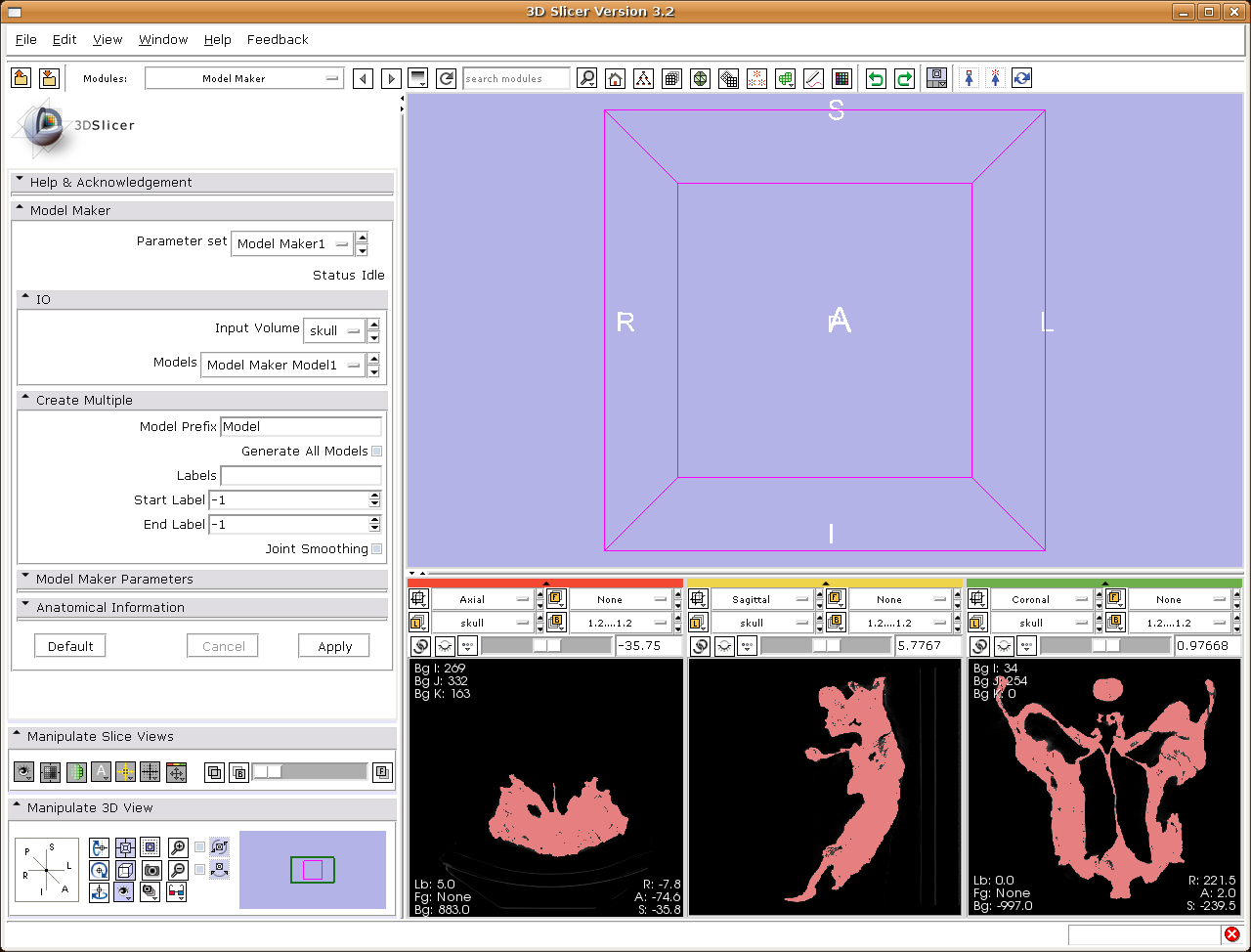Viewport: 1251px width, 952px height.
Task: Toggle Coronal slice visibility eye icon
Action: pyautogui.click(x=1004, y=646)
